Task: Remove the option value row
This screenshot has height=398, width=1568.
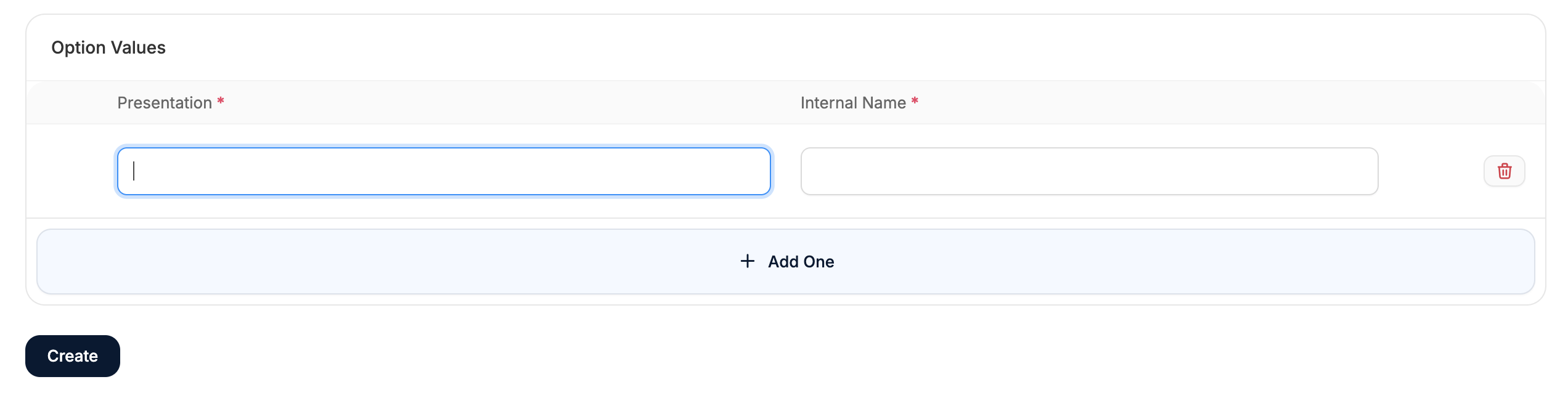Action: coord(1504,171)
